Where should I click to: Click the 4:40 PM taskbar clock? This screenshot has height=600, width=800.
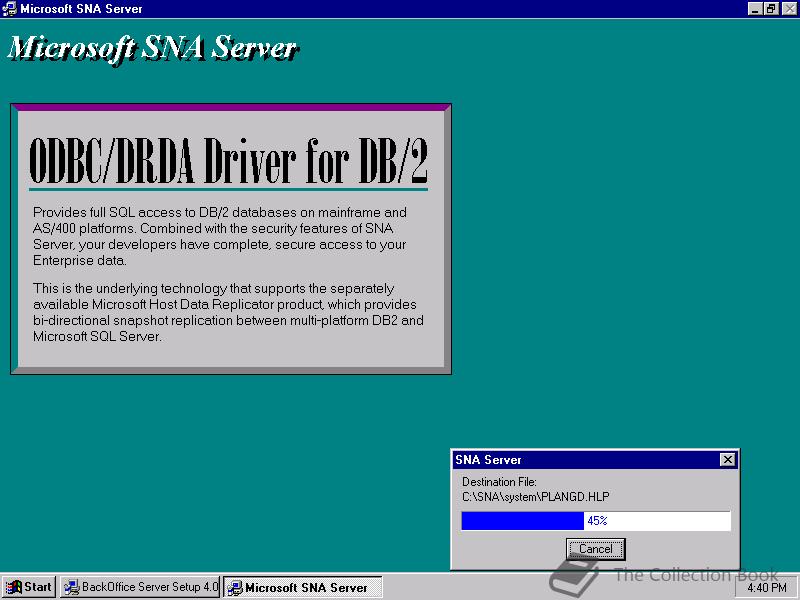pos(767,588)
